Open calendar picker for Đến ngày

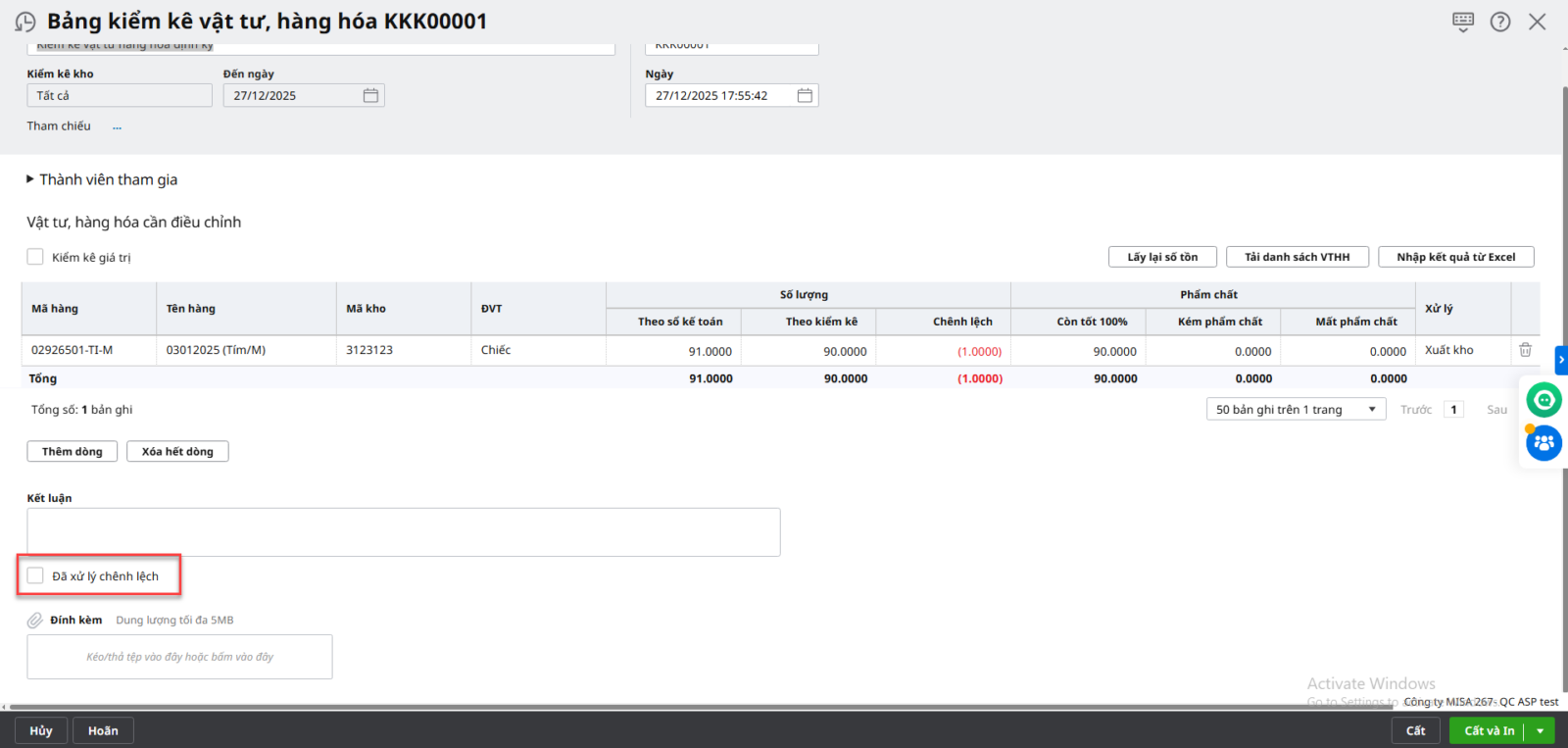coord(370,95)
